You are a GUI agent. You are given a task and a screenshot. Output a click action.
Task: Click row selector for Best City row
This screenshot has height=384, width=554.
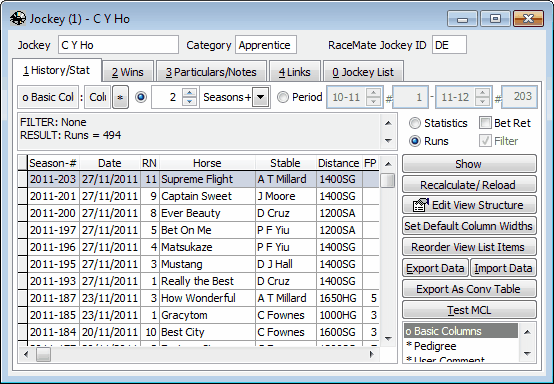click(23, 332)
